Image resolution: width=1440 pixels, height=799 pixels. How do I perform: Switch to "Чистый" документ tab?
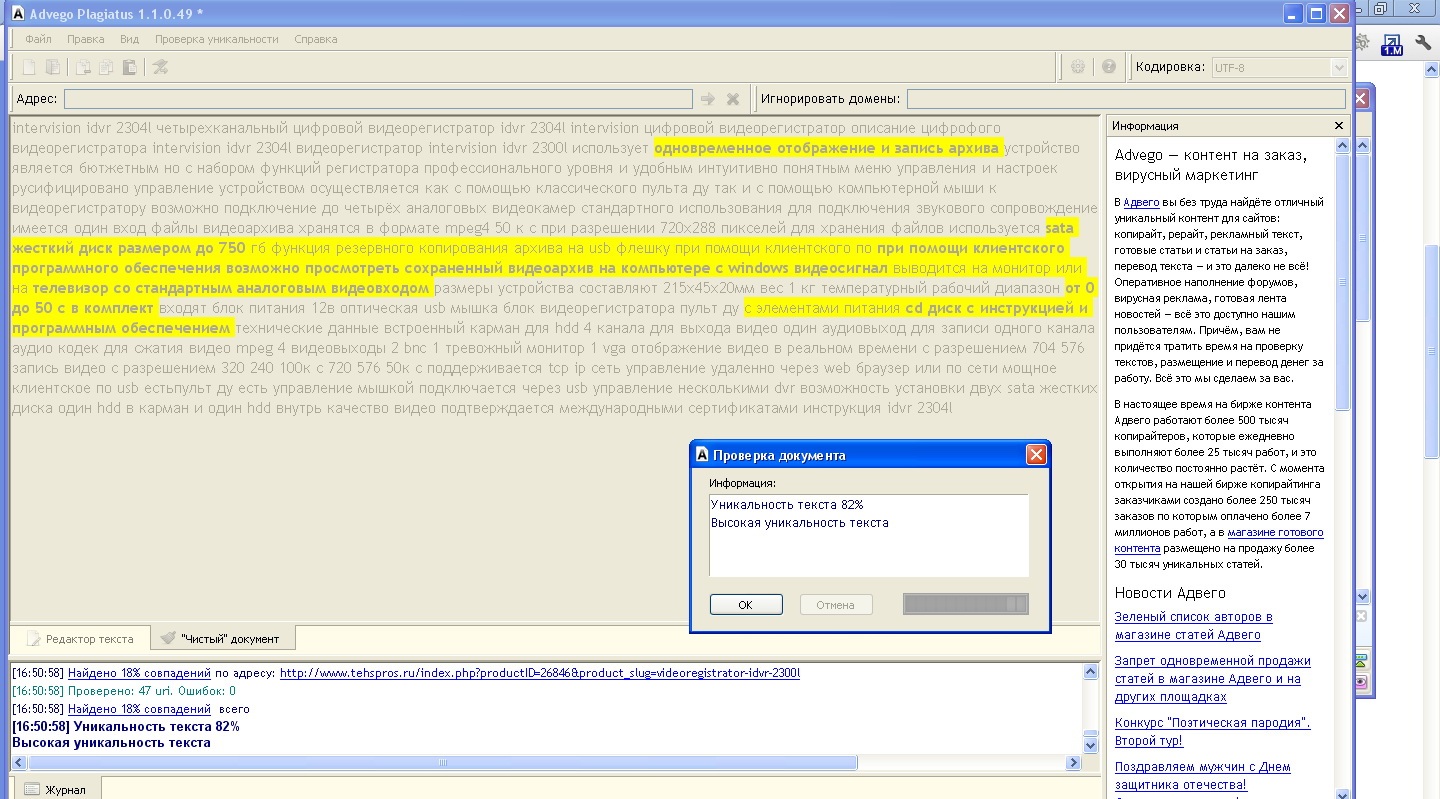pos(221,638)
